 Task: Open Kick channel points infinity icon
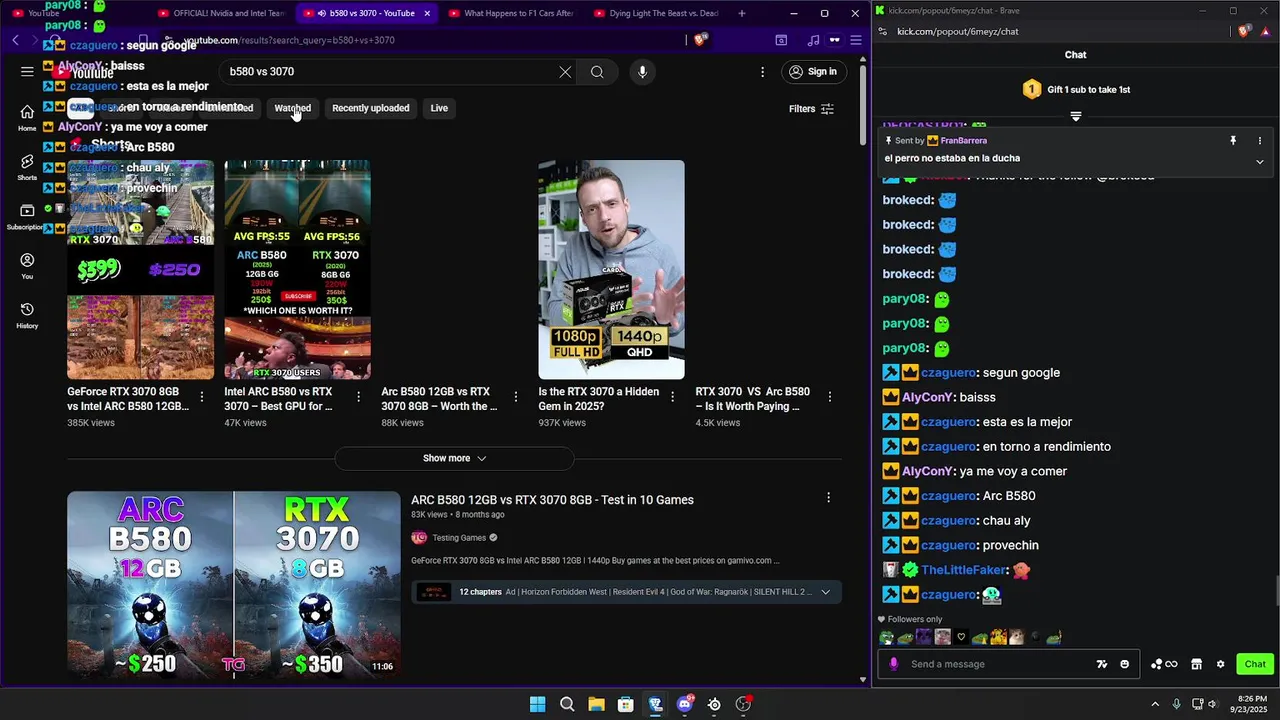(x=1164, y=664)
